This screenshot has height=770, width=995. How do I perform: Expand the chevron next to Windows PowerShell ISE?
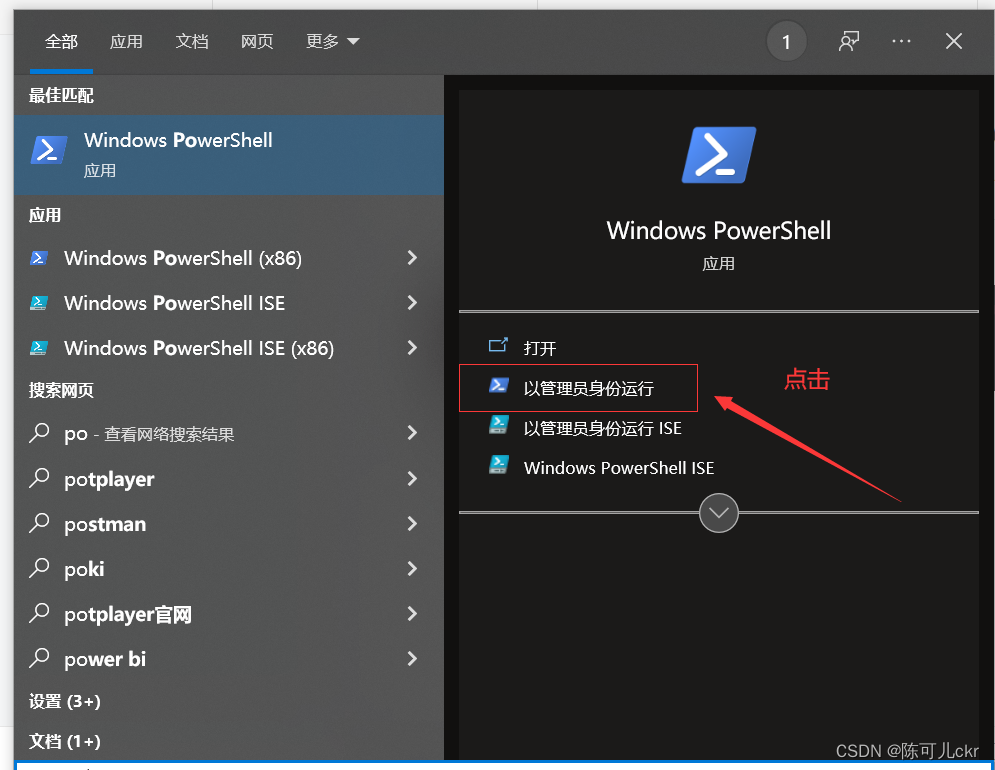tap(411, 303)
